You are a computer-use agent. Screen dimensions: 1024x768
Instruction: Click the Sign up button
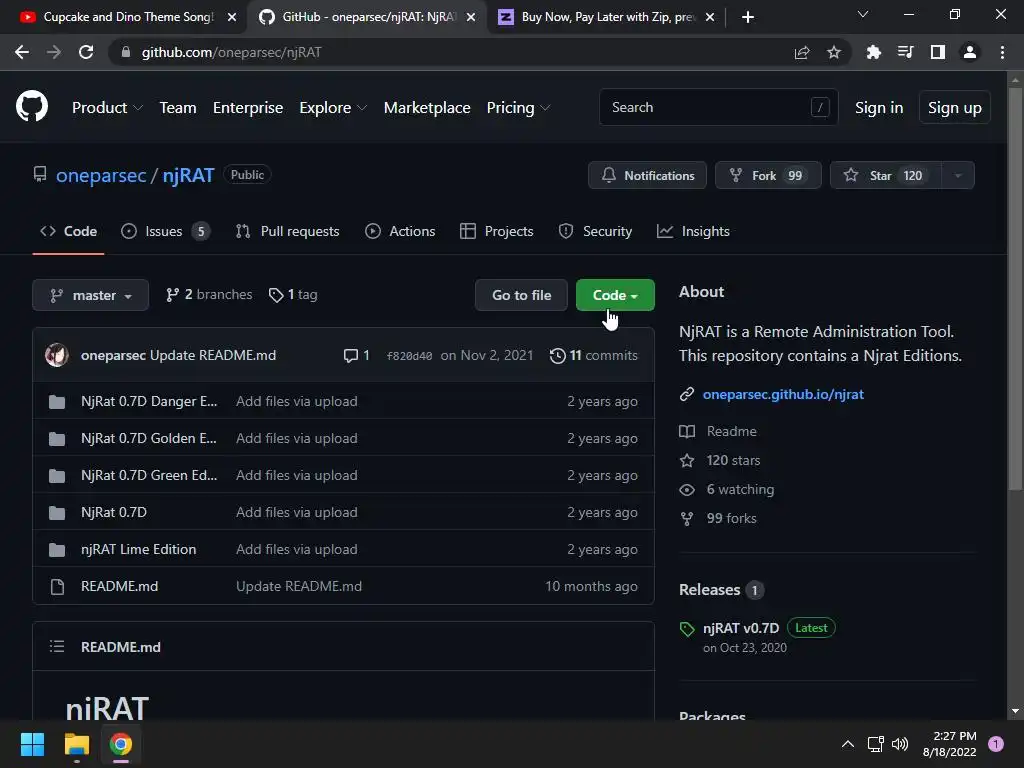[955, 108]
